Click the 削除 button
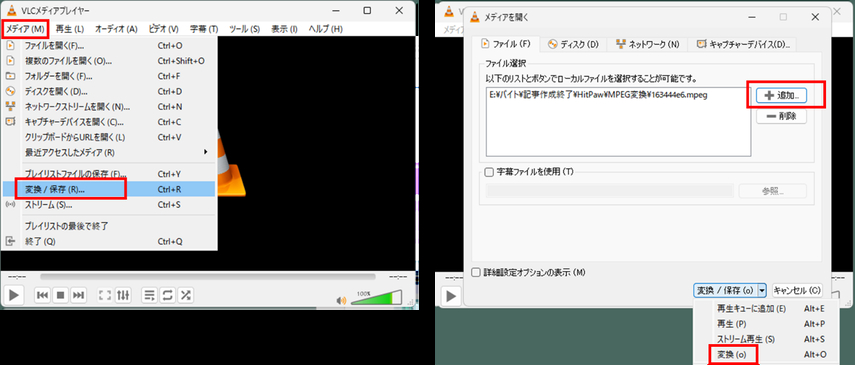Viewport: 855px width, 365px height. [x=781, y=116]
